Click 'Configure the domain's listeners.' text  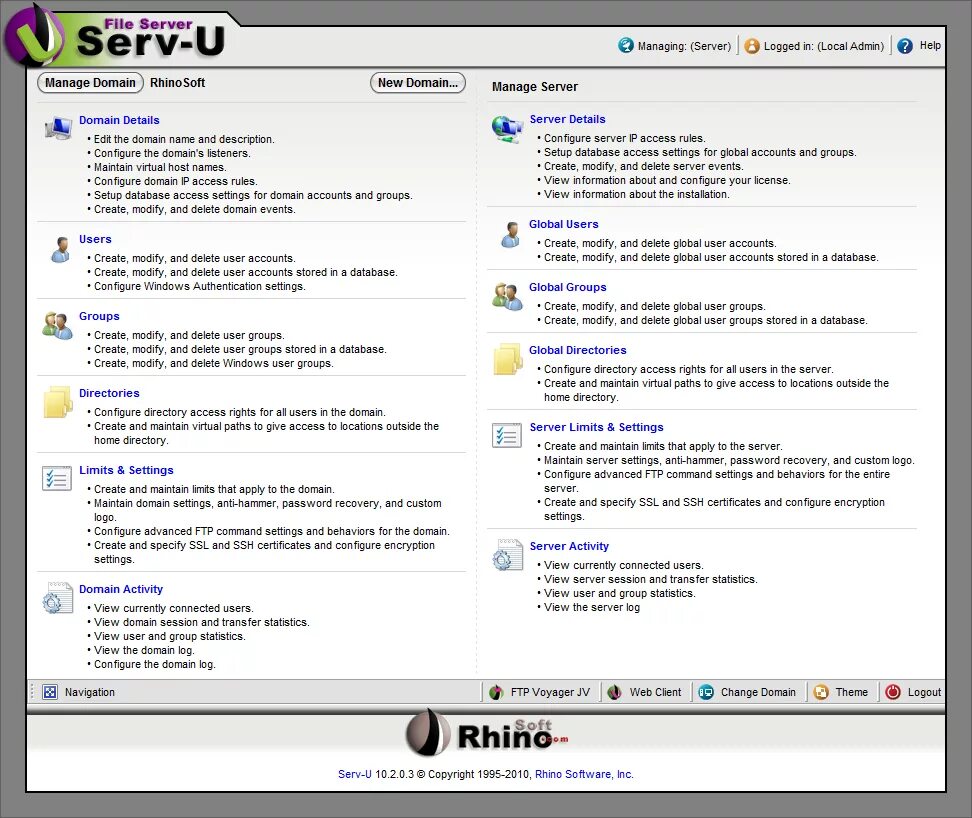pyautogui.click(x=172, y=153)
